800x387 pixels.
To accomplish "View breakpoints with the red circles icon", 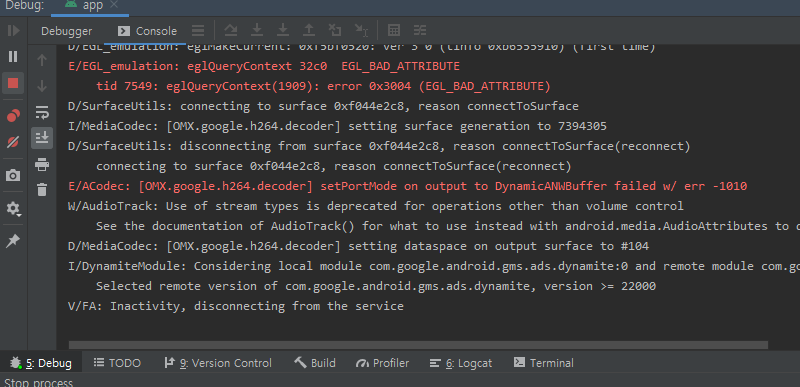I will coord(13,116).
